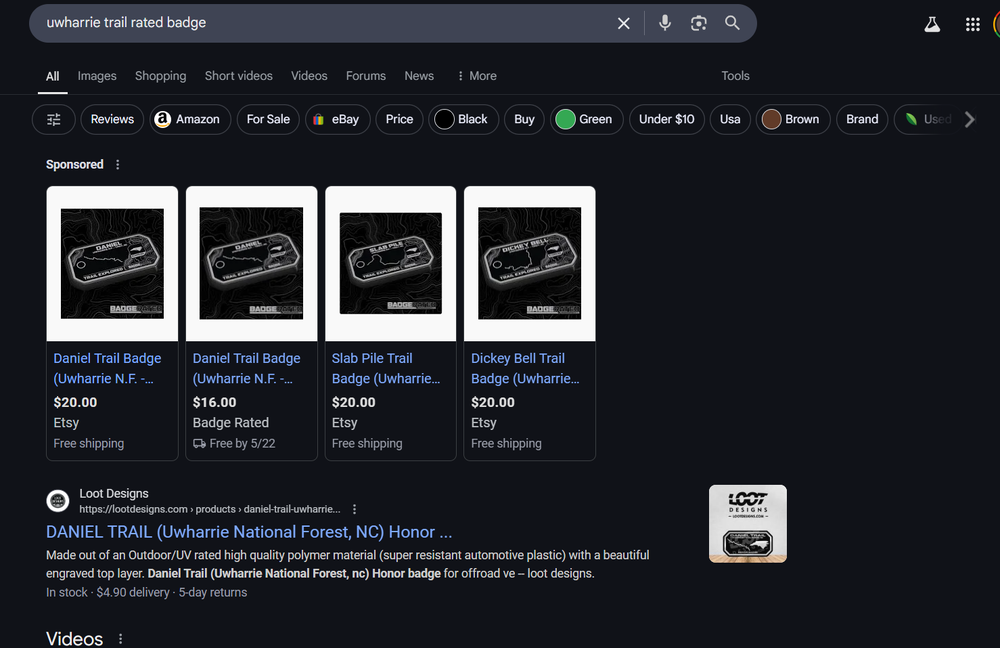Open Google apps grid icon
The height and width of the screenshot is (648, 1000).
pos(972,24)
